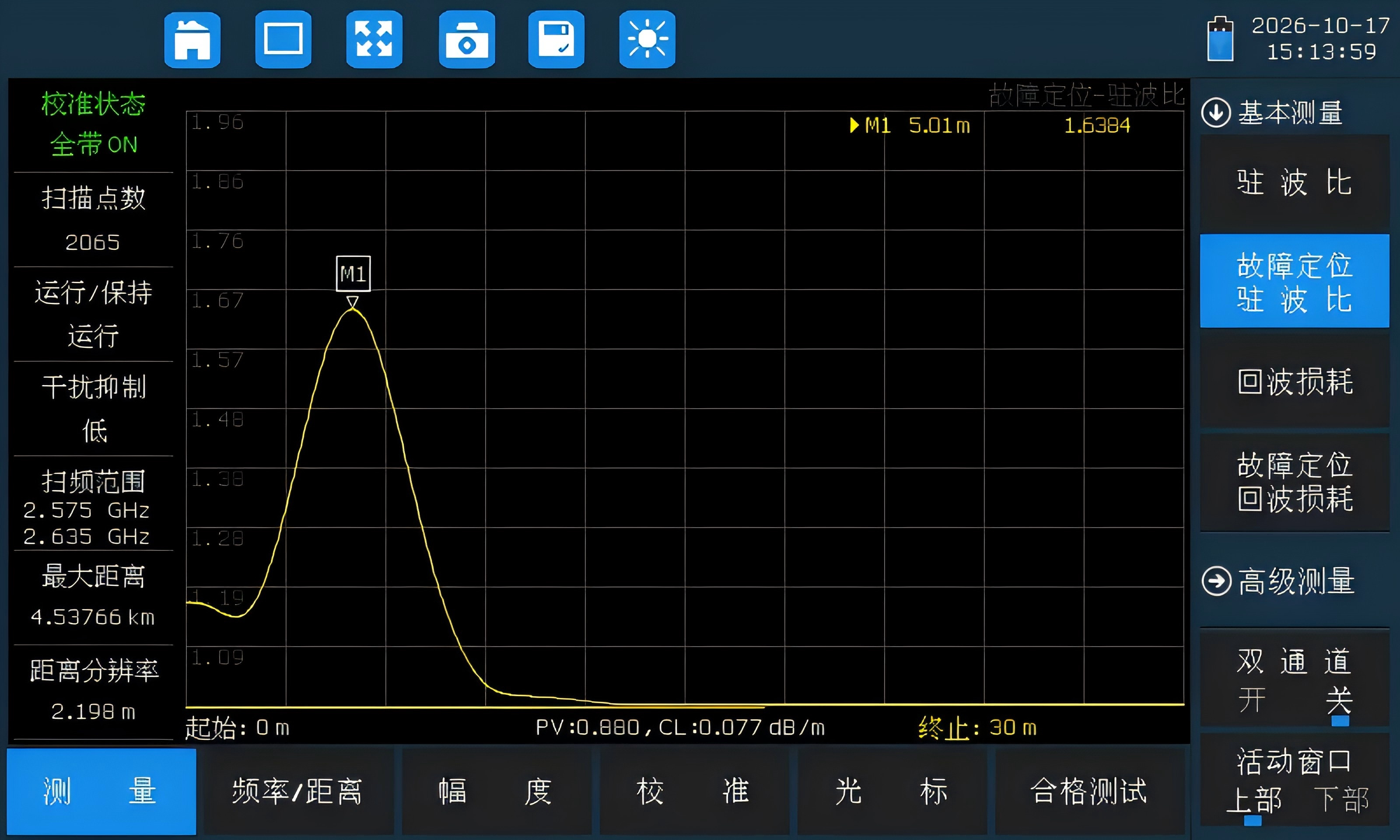The width and height of the screenshot is (1400, 840).
Task: Collapse 基本测量 with the down arrow icon
Action: tap(1215, 112)
